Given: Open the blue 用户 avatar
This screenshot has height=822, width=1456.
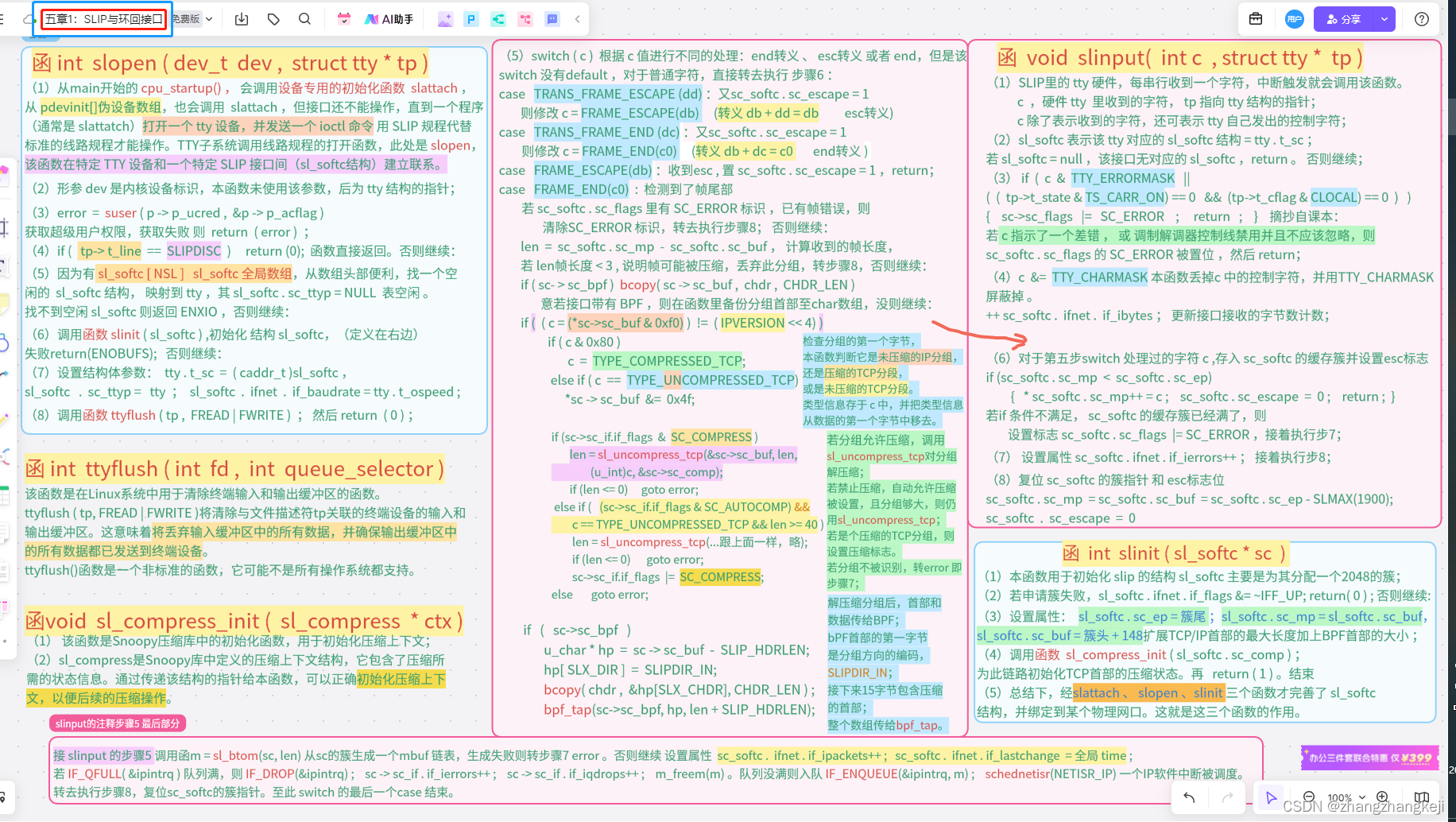Looking at the screenshot, I should tap(1295, 19).
